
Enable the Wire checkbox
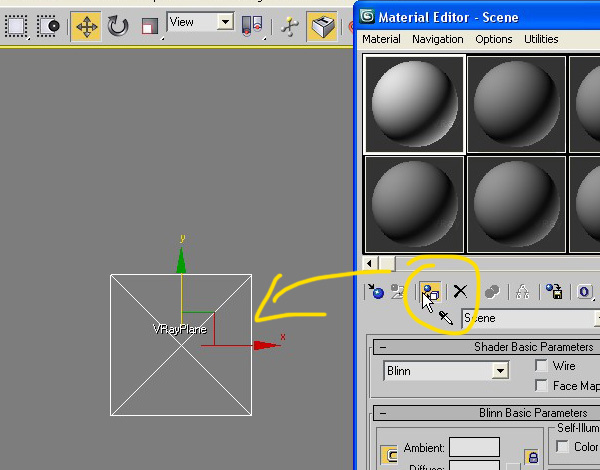(541, 366)
